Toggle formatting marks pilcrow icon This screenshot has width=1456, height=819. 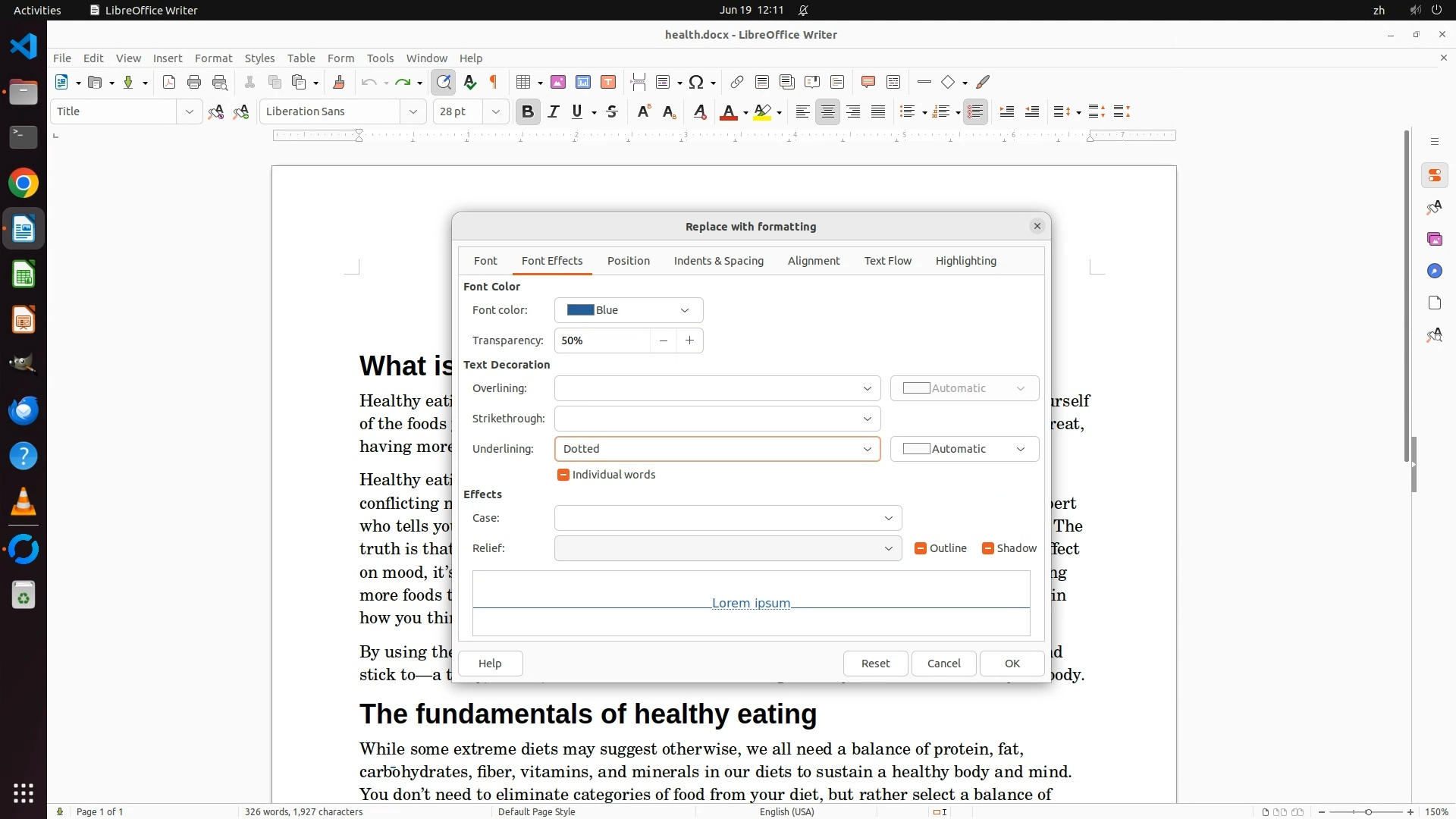pyautogui.click(x=494, y=83)
